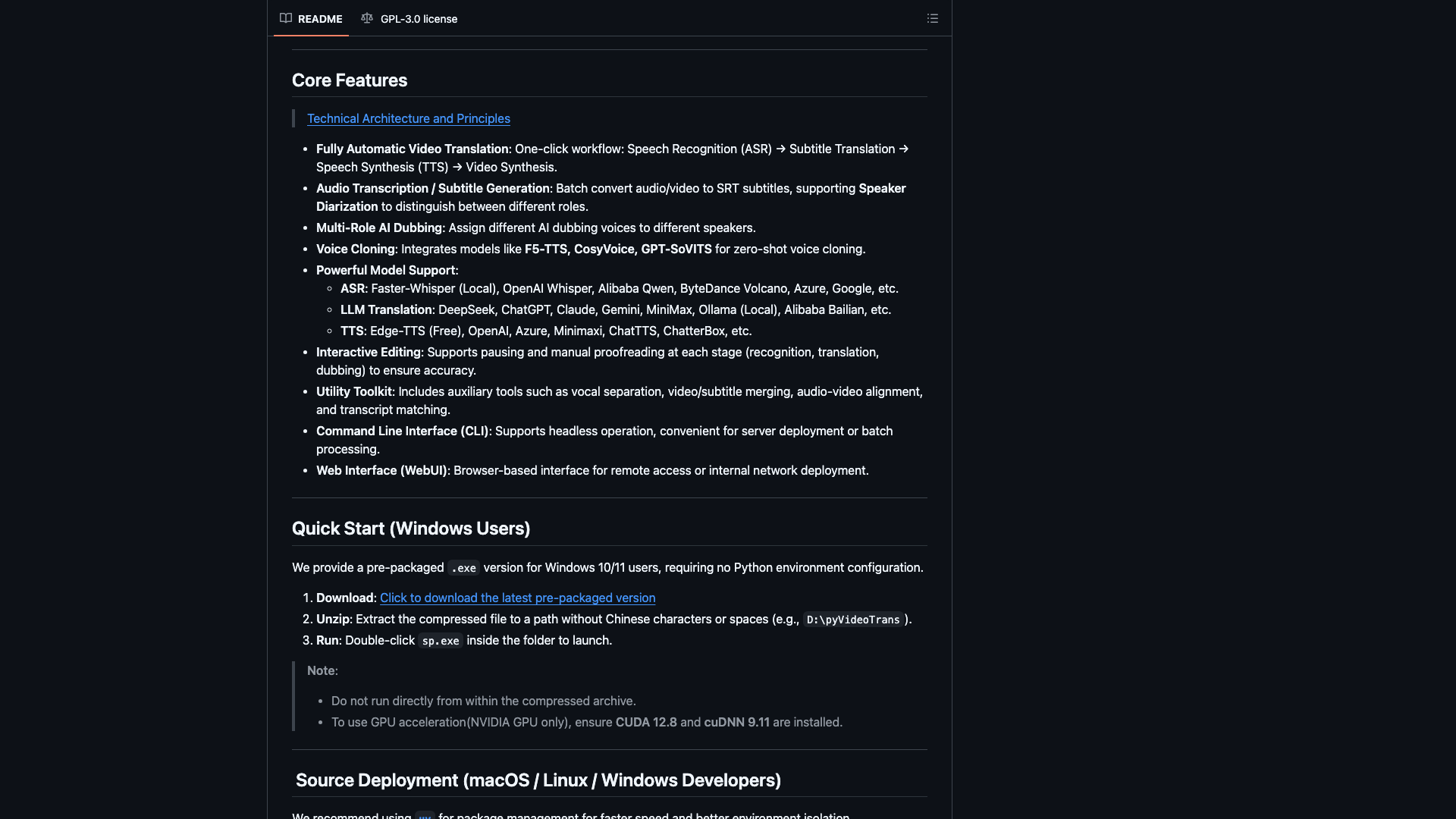This screenshot has width=1456, height=819.
Task: Click the 'LLM Translation' sub-bullet label
Action: pos(386,309)
